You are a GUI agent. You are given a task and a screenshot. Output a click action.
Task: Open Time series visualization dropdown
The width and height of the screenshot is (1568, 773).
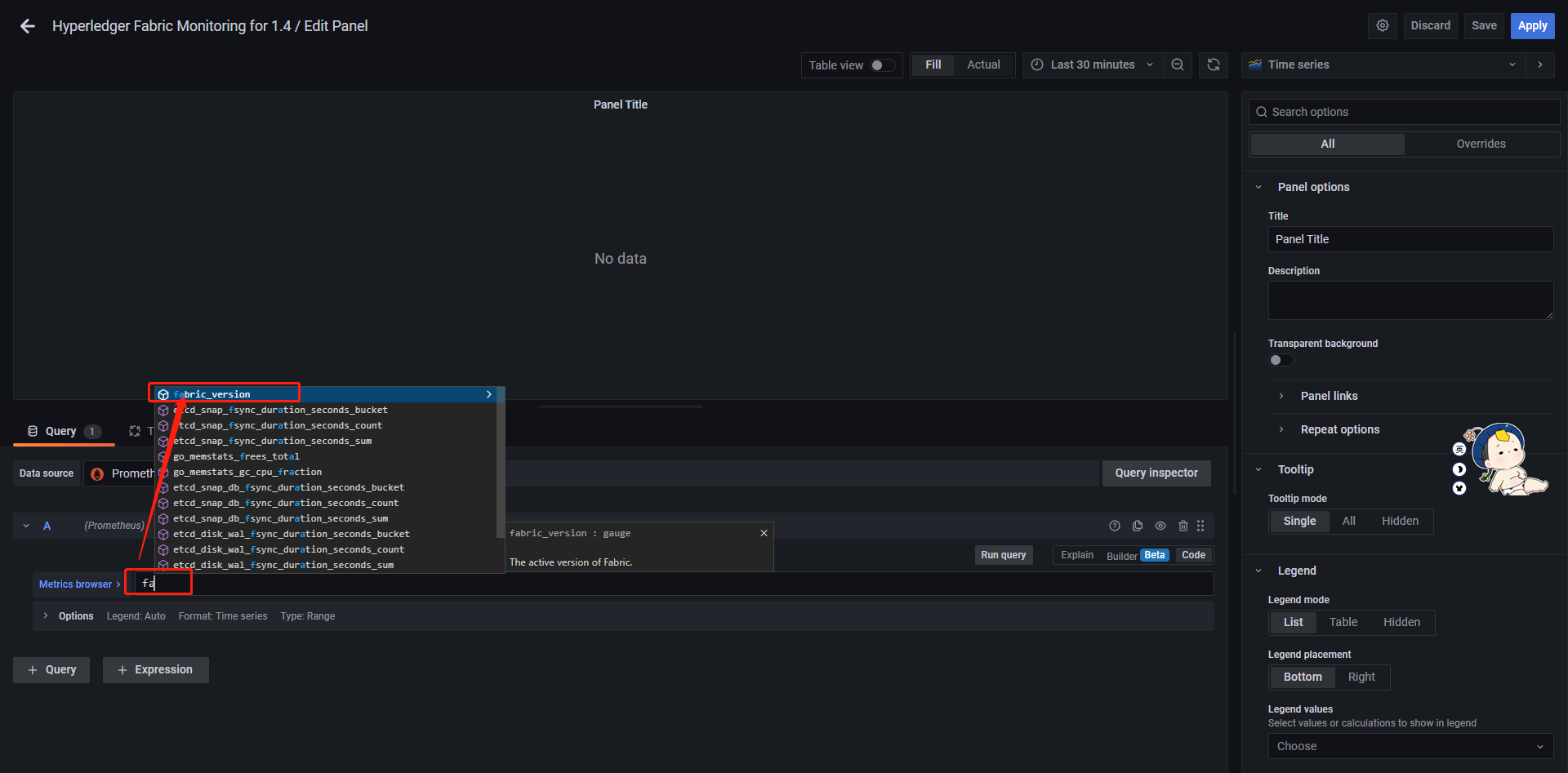tap(1384, 65)
